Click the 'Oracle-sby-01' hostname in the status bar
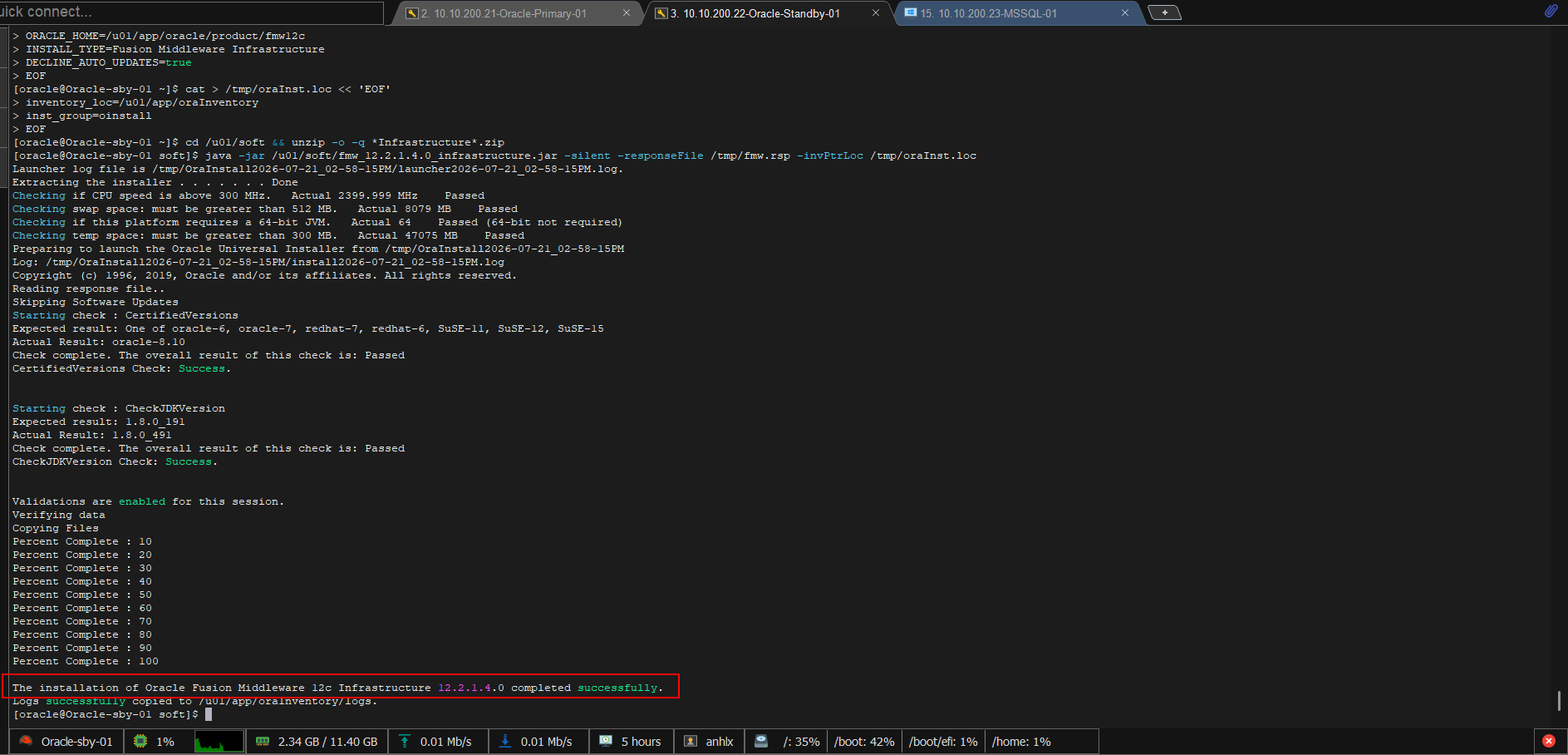The height and width of the screenshot is (755, 1568). [76, 742]
